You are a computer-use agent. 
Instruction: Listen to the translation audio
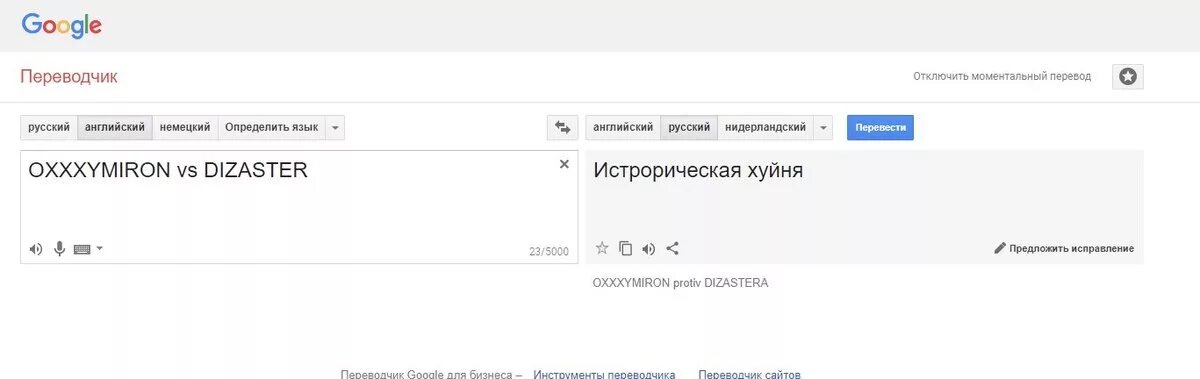pos(649,249)
